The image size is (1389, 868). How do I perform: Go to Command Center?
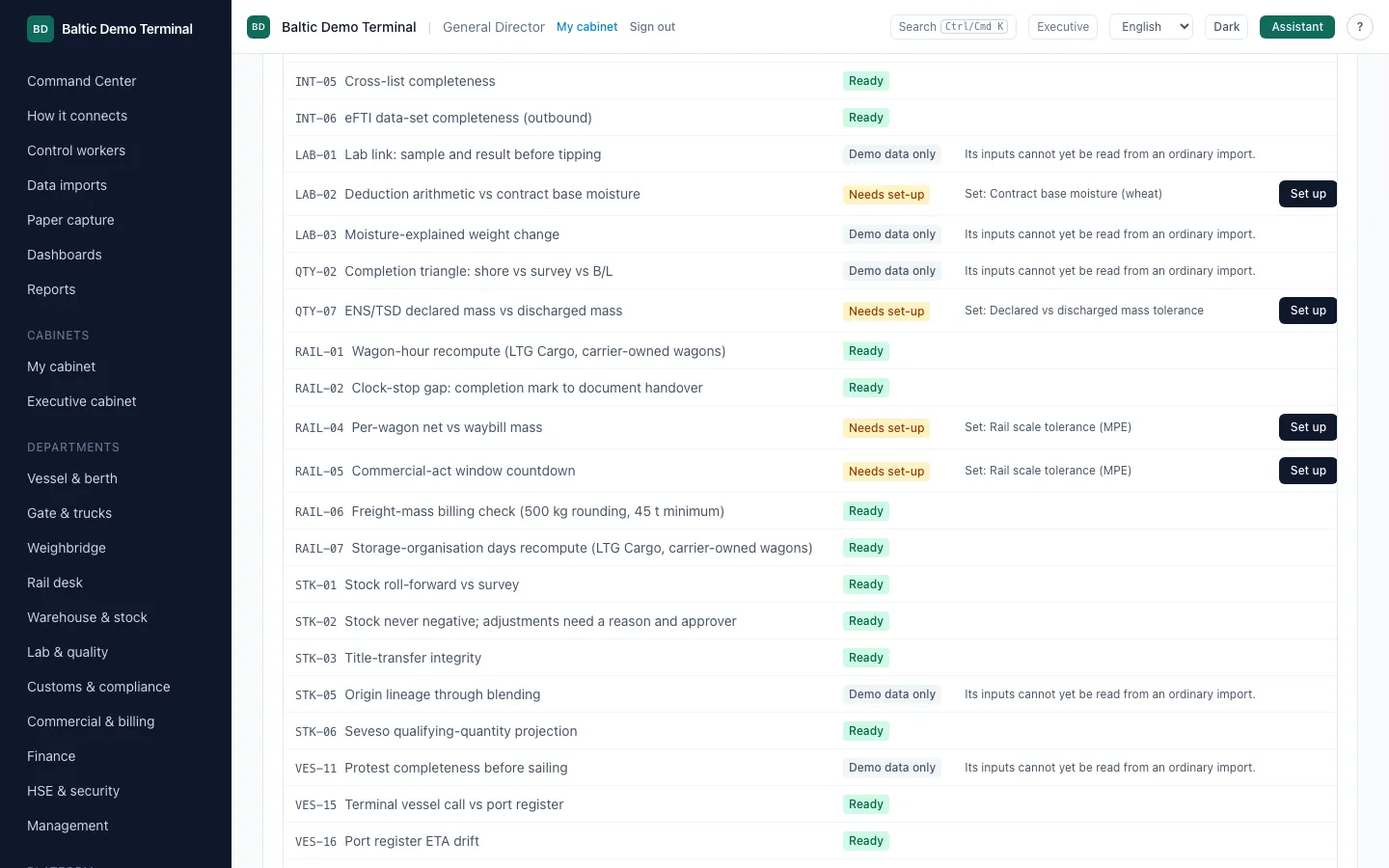(x=81, y=81)
